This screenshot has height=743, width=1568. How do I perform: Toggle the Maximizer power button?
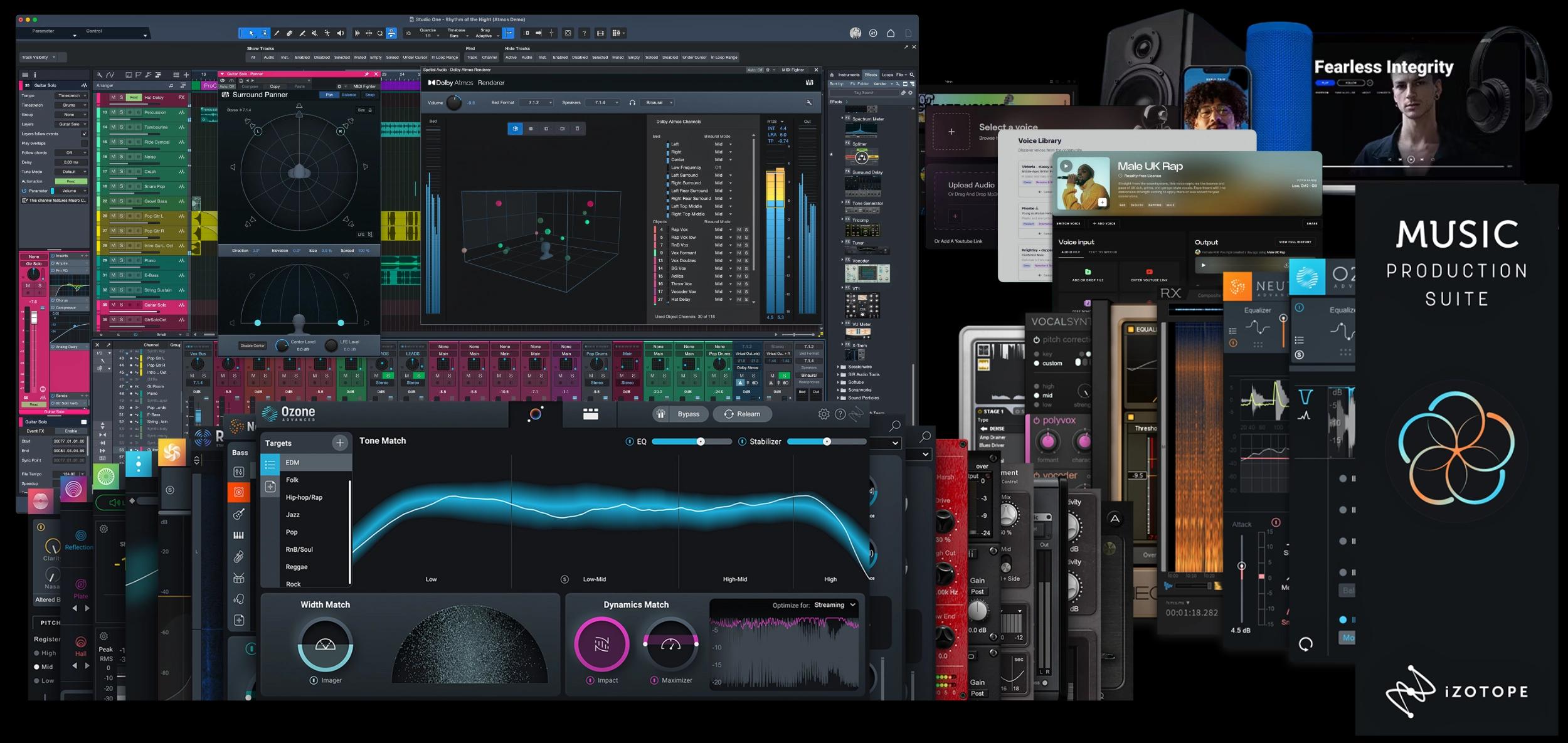[654, 680]
